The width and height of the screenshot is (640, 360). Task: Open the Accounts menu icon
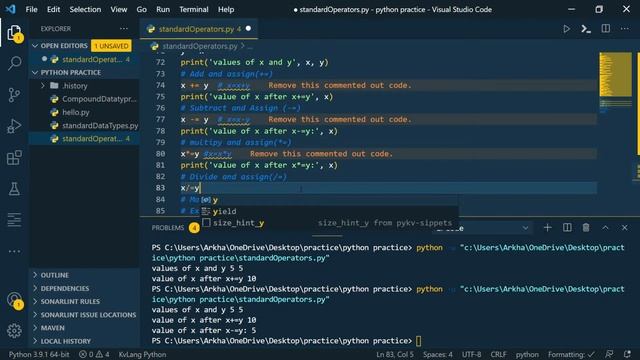pos(14,300)
